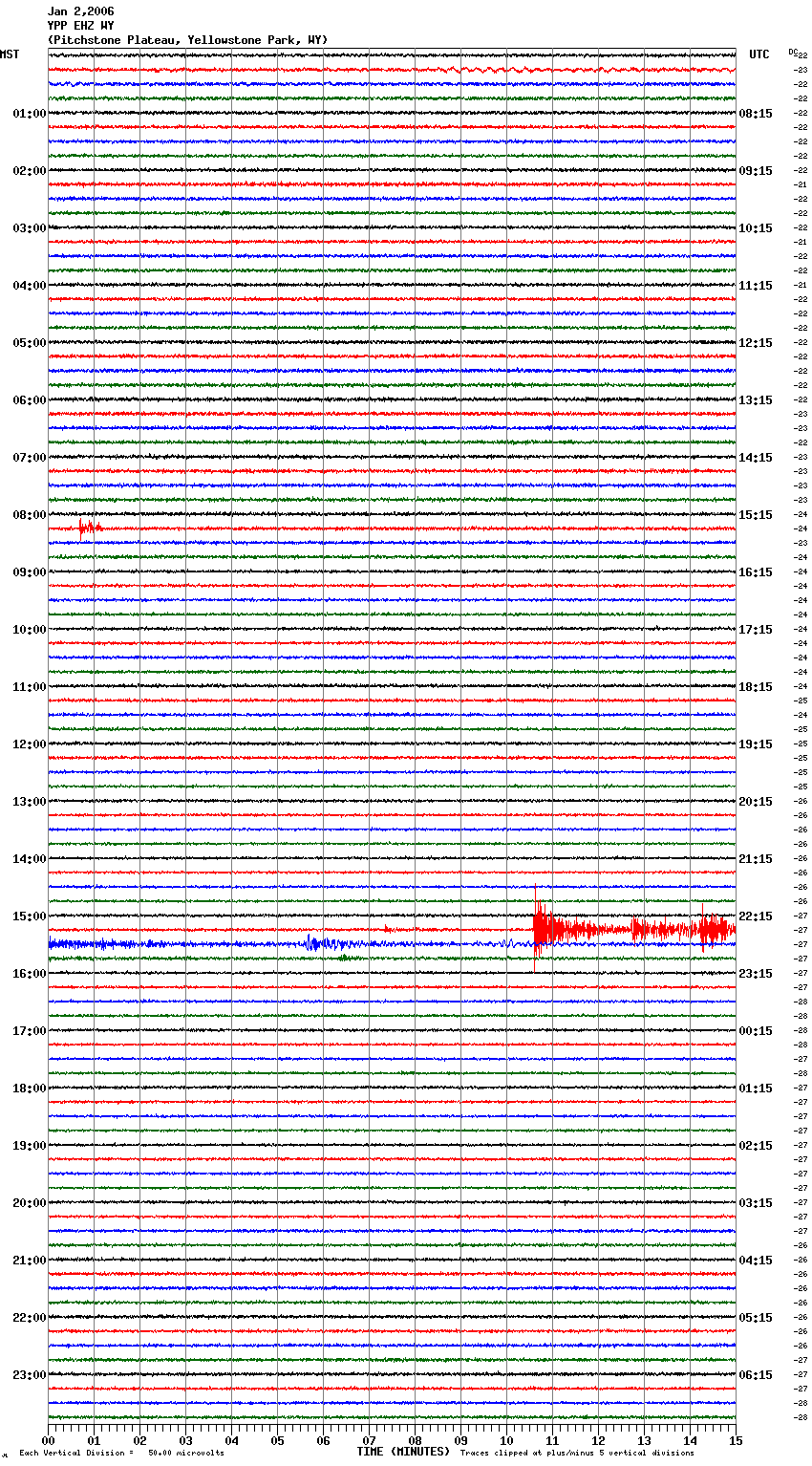Select the 12:00 MST time label
This screenshot has width=812, height=1466.
pyautogui.click(x=30, y=744)
